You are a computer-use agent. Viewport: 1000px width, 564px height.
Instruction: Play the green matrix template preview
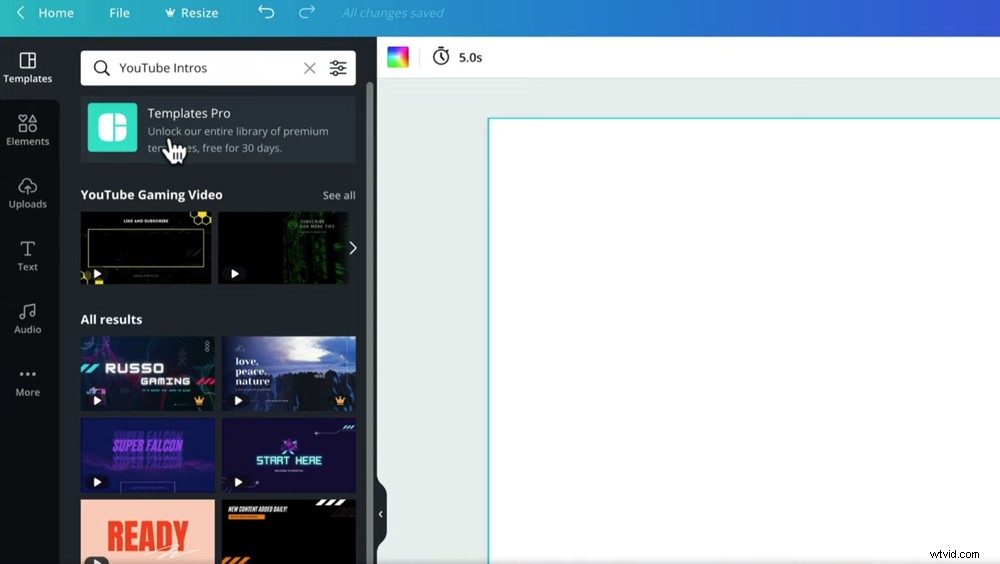point(235,274)
